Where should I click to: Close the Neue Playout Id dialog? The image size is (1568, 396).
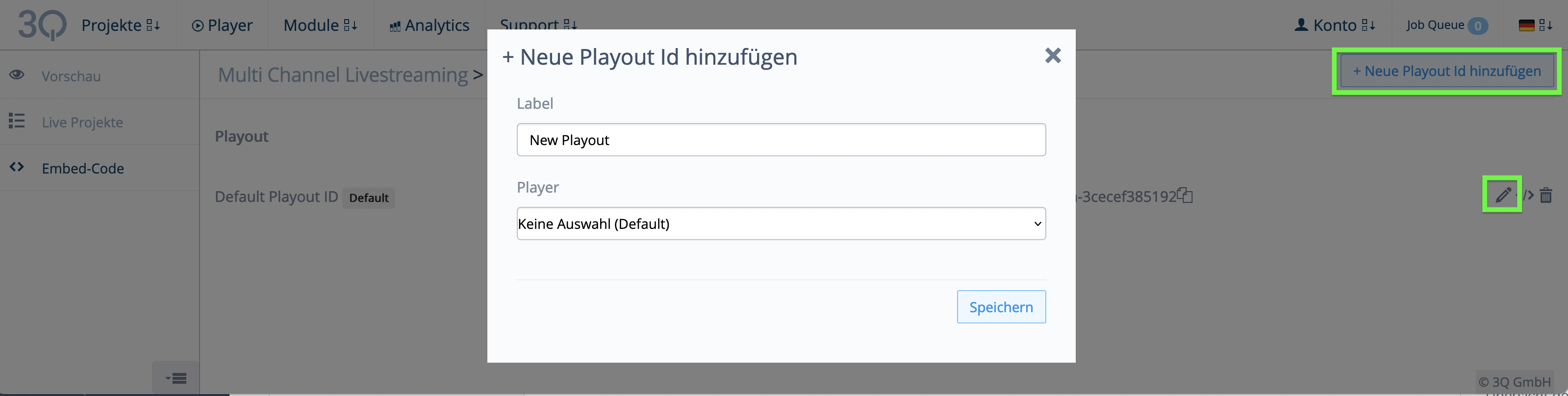tap(1052, 55)
